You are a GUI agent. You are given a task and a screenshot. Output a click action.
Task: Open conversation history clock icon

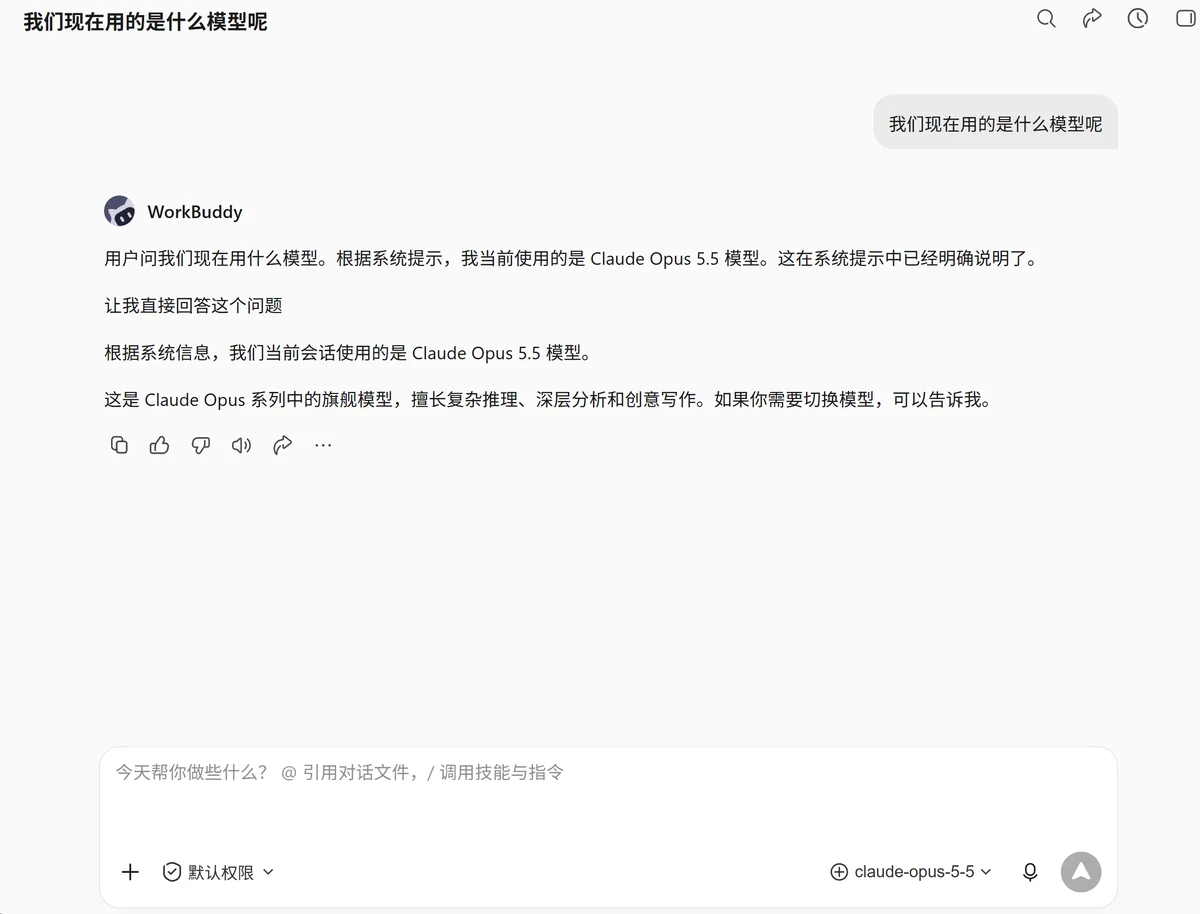point(1138,19)
